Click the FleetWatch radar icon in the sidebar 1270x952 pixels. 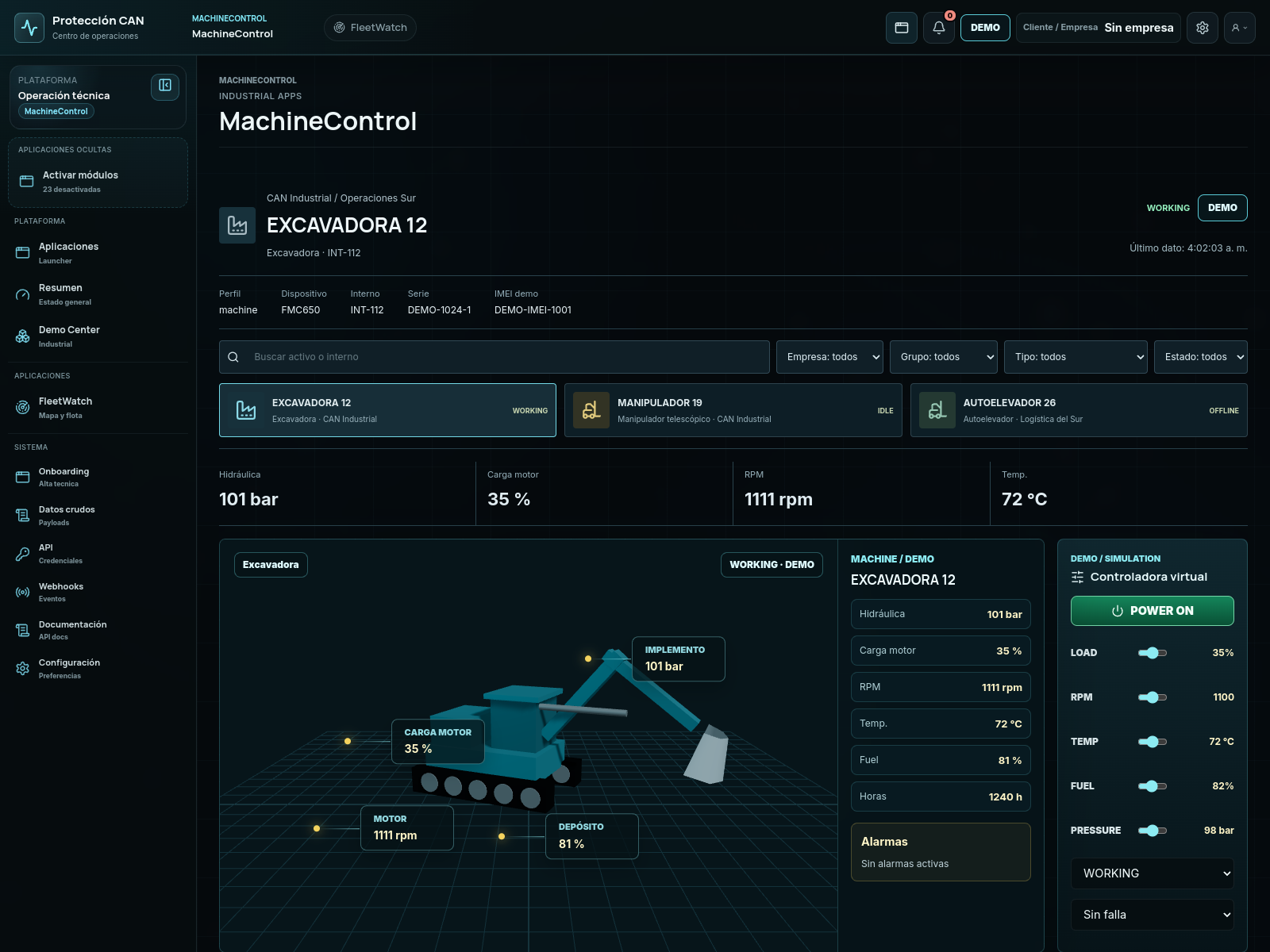(23, 408)
